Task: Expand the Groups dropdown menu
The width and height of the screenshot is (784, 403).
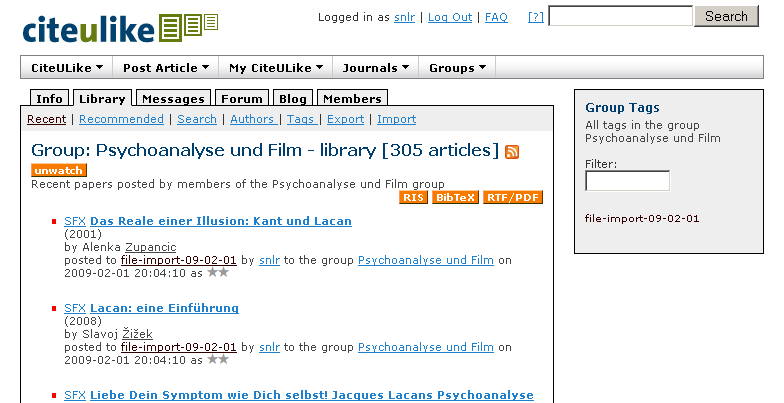Action: tap(457, 68)
